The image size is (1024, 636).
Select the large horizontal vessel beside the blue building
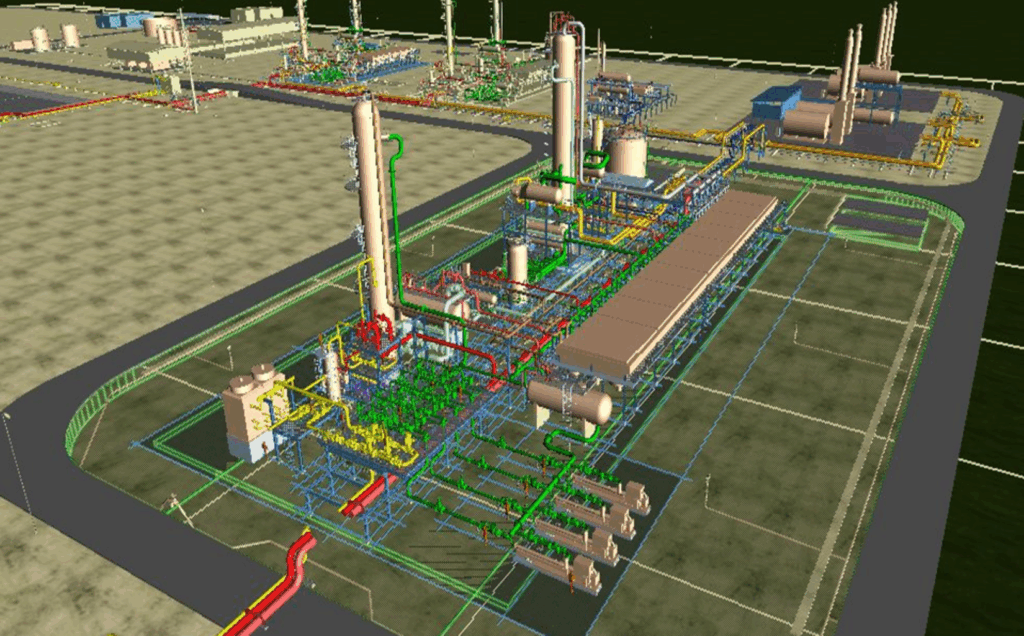[x=806, y=123]
